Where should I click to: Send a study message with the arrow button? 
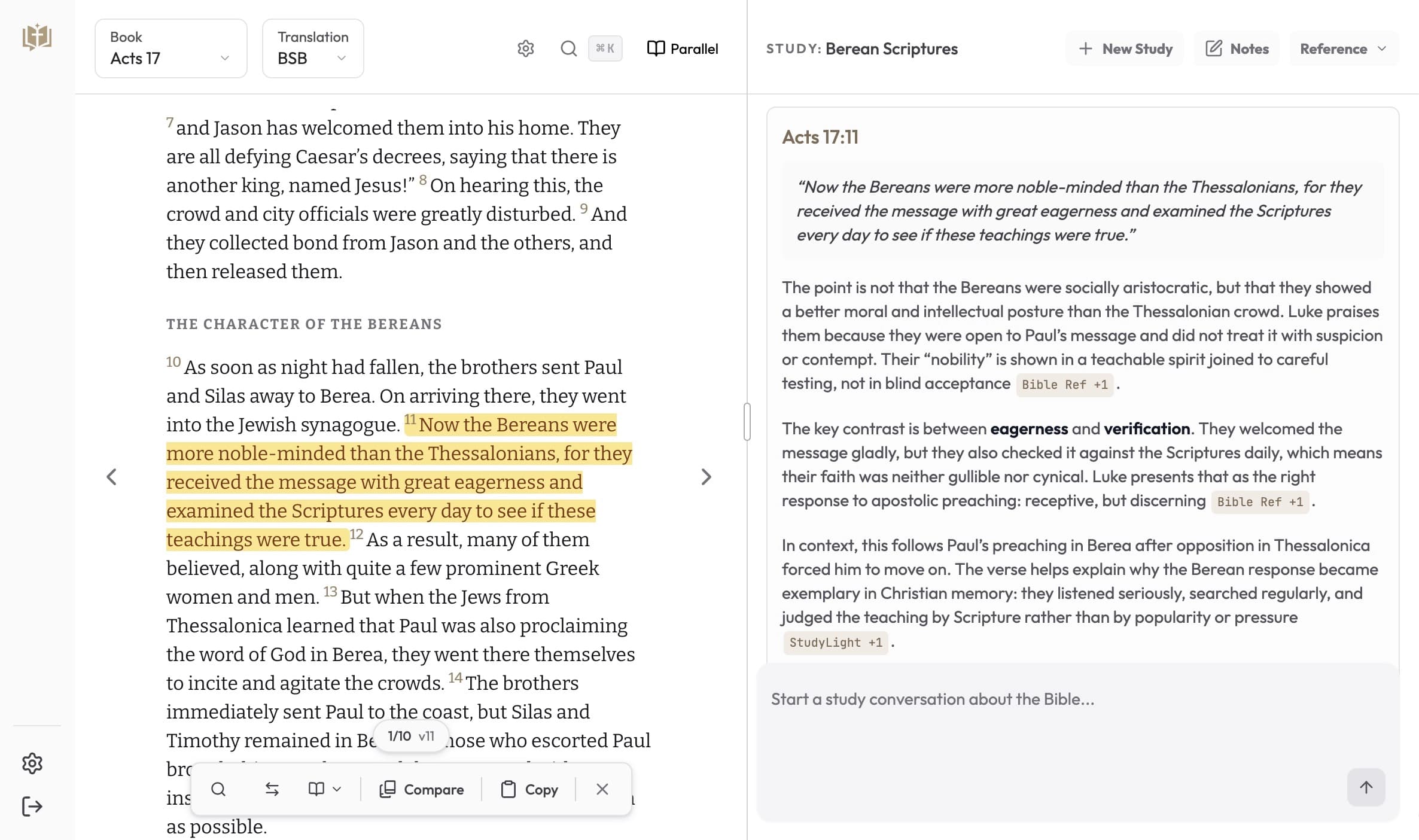click(1365, 787)
